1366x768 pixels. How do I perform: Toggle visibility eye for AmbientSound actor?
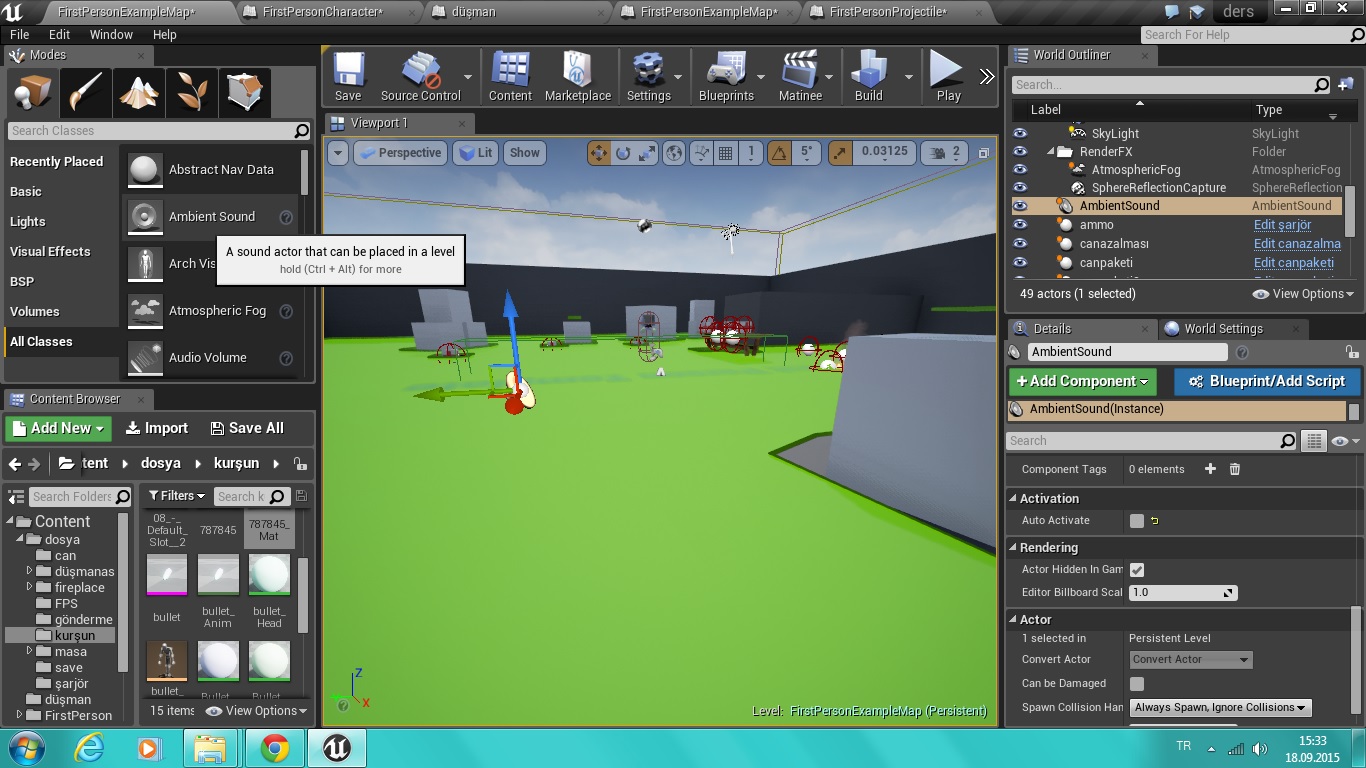pos(1020,206)
